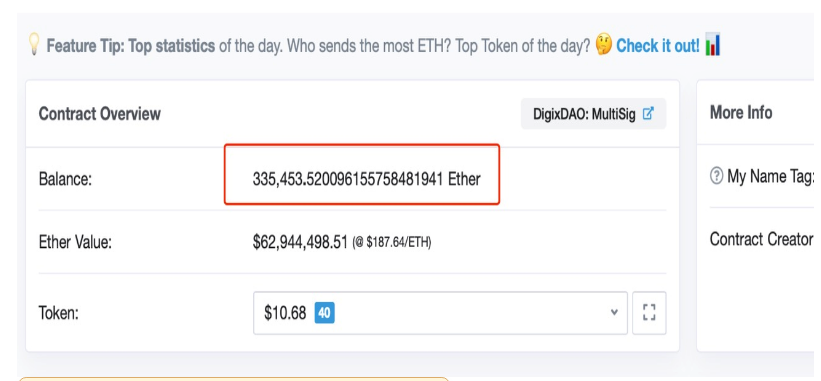821x381 pixels.
Task: Follow the 'Check it out!' link
Action: pyautogui.click(x=658, y=46)
